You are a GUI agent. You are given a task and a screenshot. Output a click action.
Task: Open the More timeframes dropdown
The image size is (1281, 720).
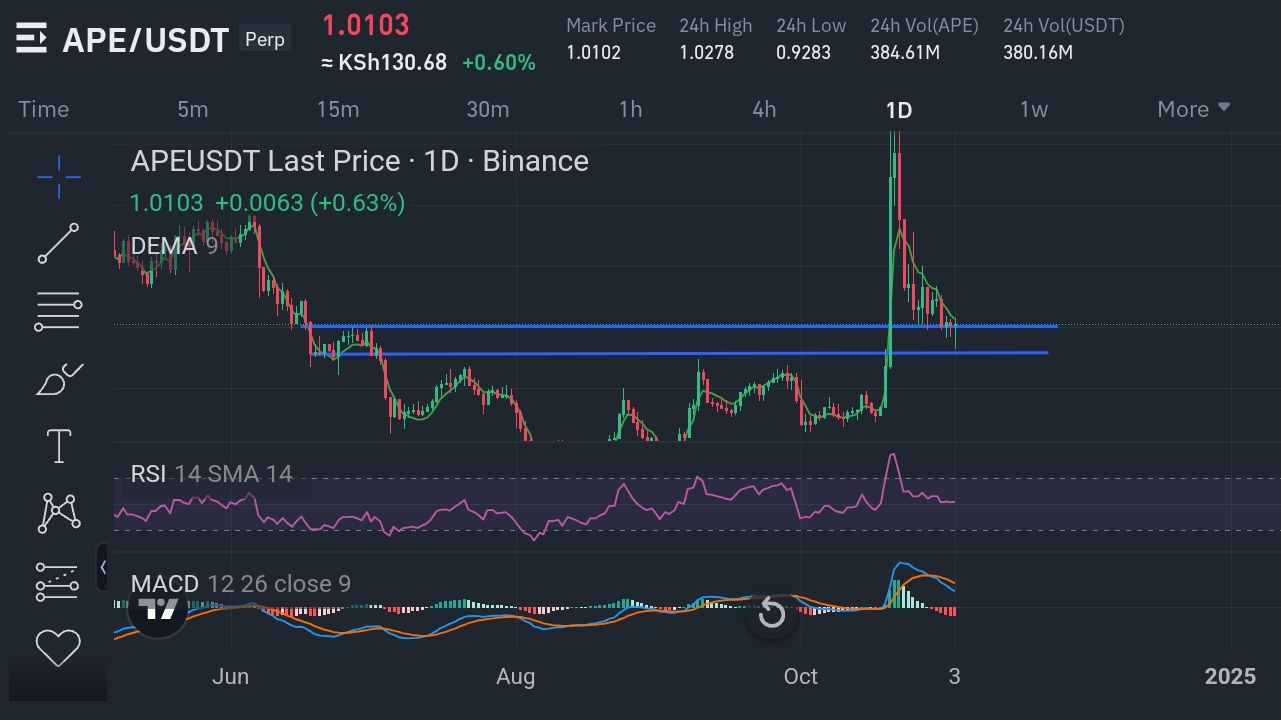tap(1193, 109)
